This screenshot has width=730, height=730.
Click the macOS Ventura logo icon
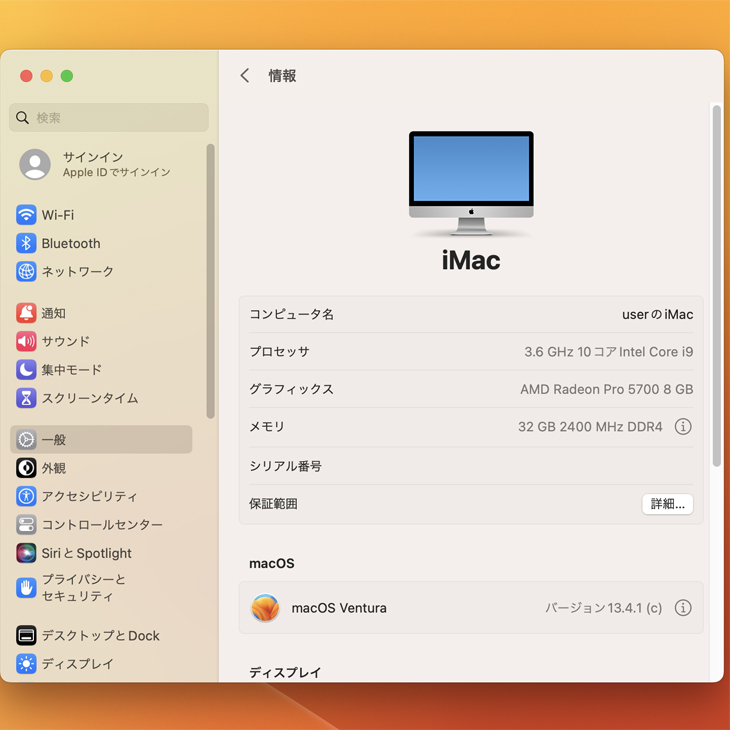click(x=265, y=608)
